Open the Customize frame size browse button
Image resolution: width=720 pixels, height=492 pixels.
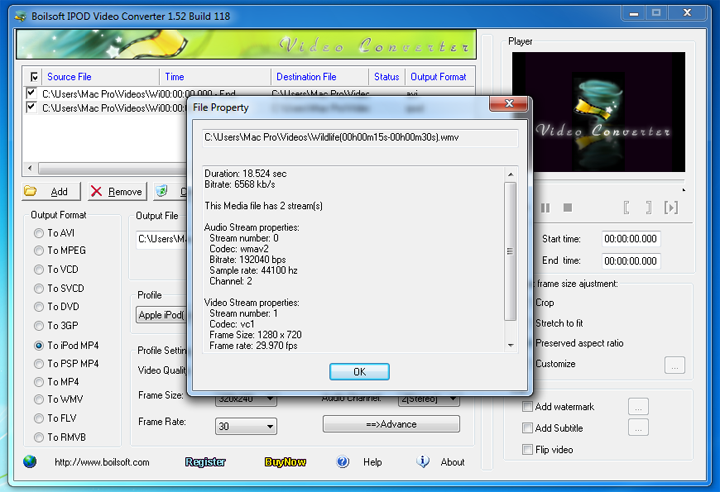click(x=674, y=366)
